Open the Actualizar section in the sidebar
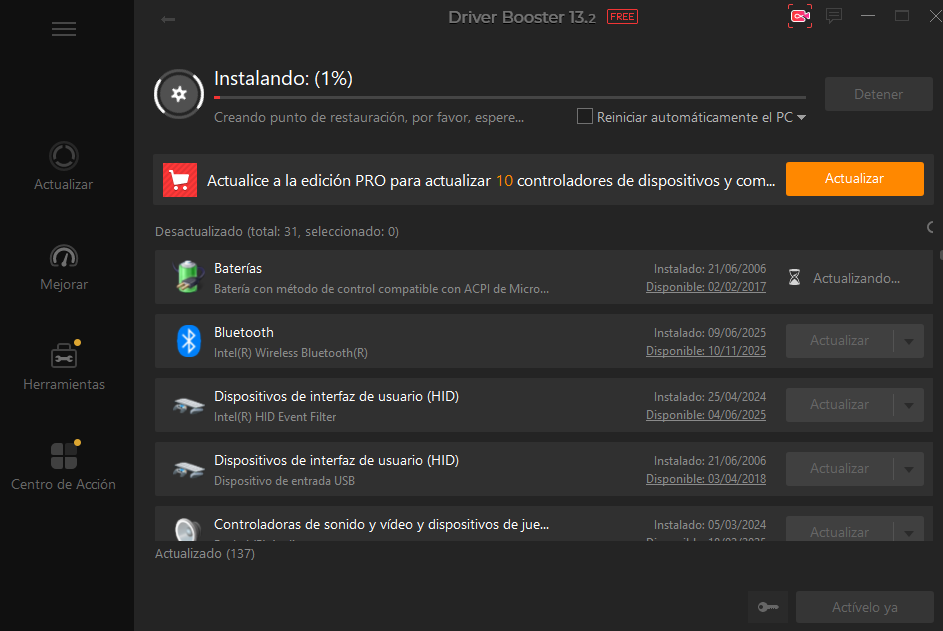The image size is (943, 631). point(63,165)
